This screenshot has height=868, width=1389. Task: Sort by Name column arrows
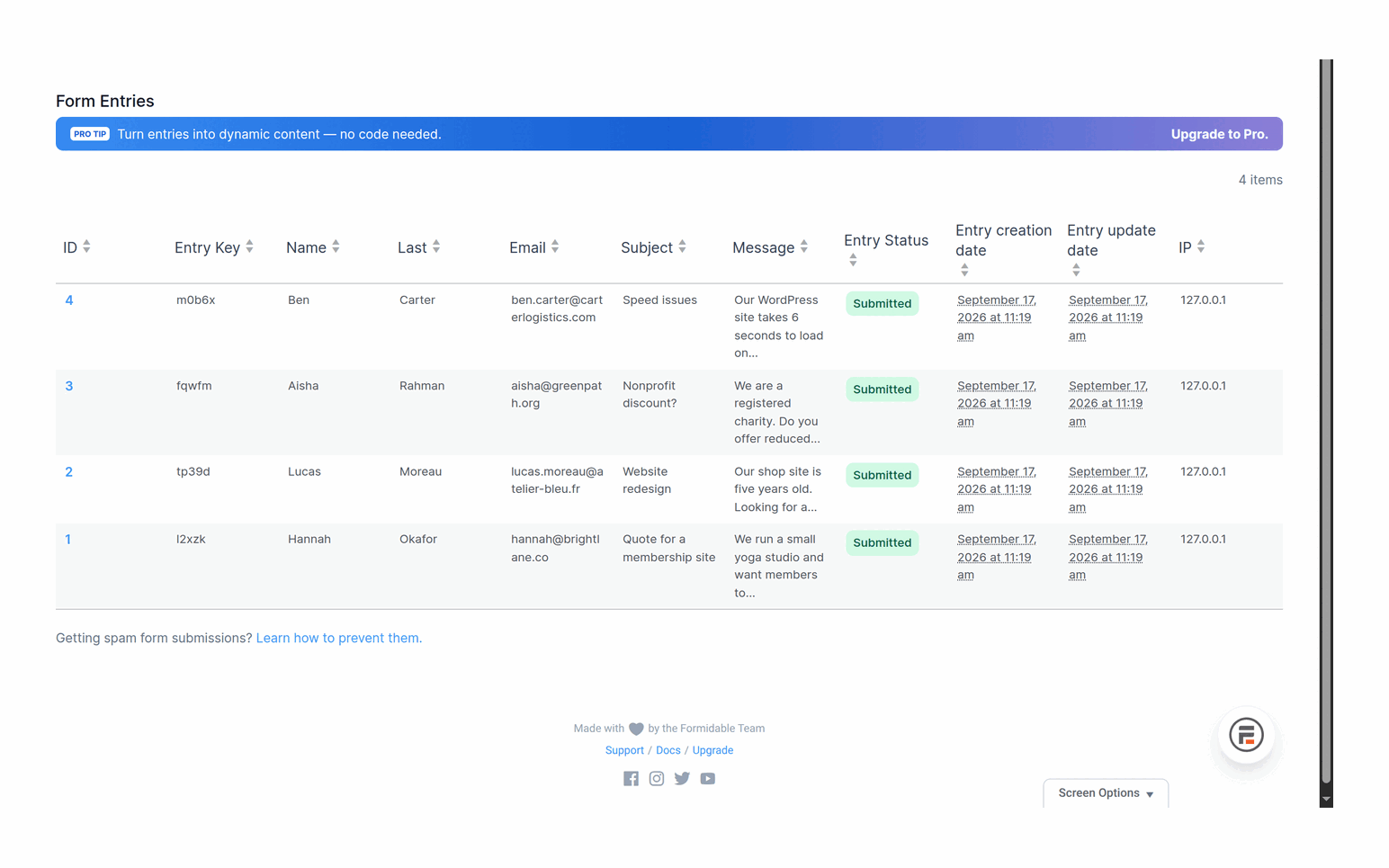coord(336,246)
